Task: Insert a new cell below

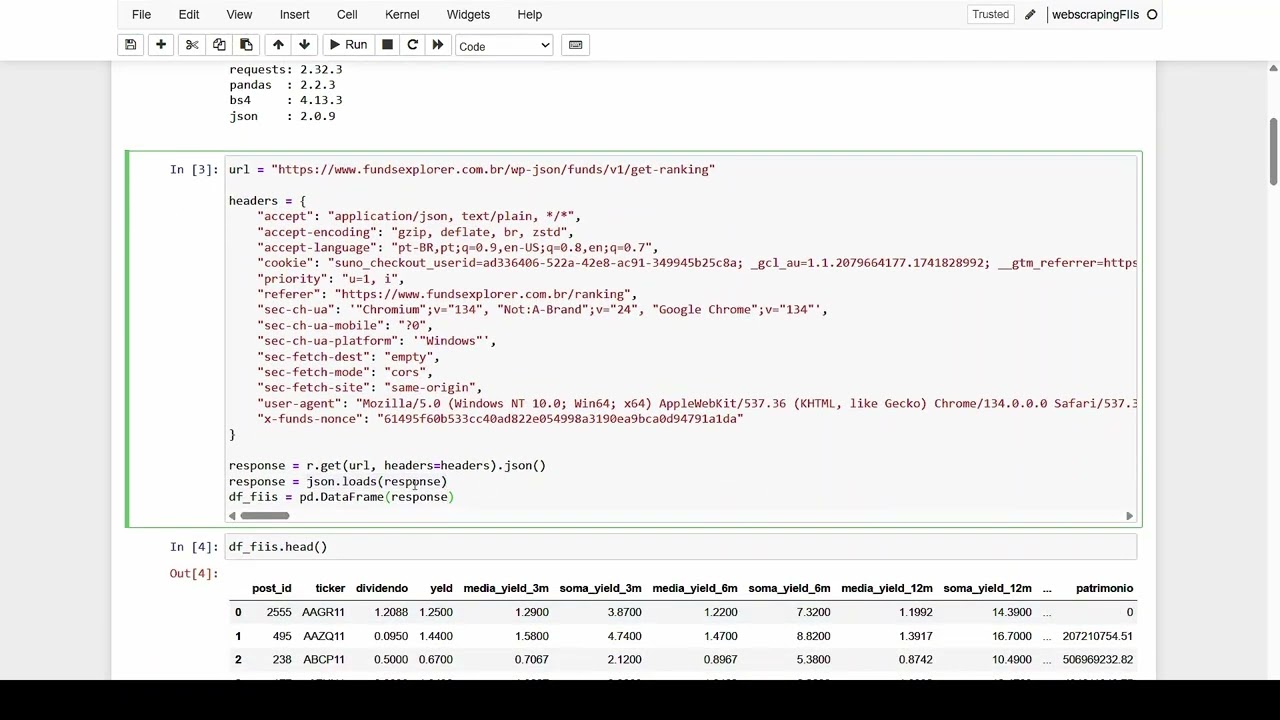Action: coord(160,45)
